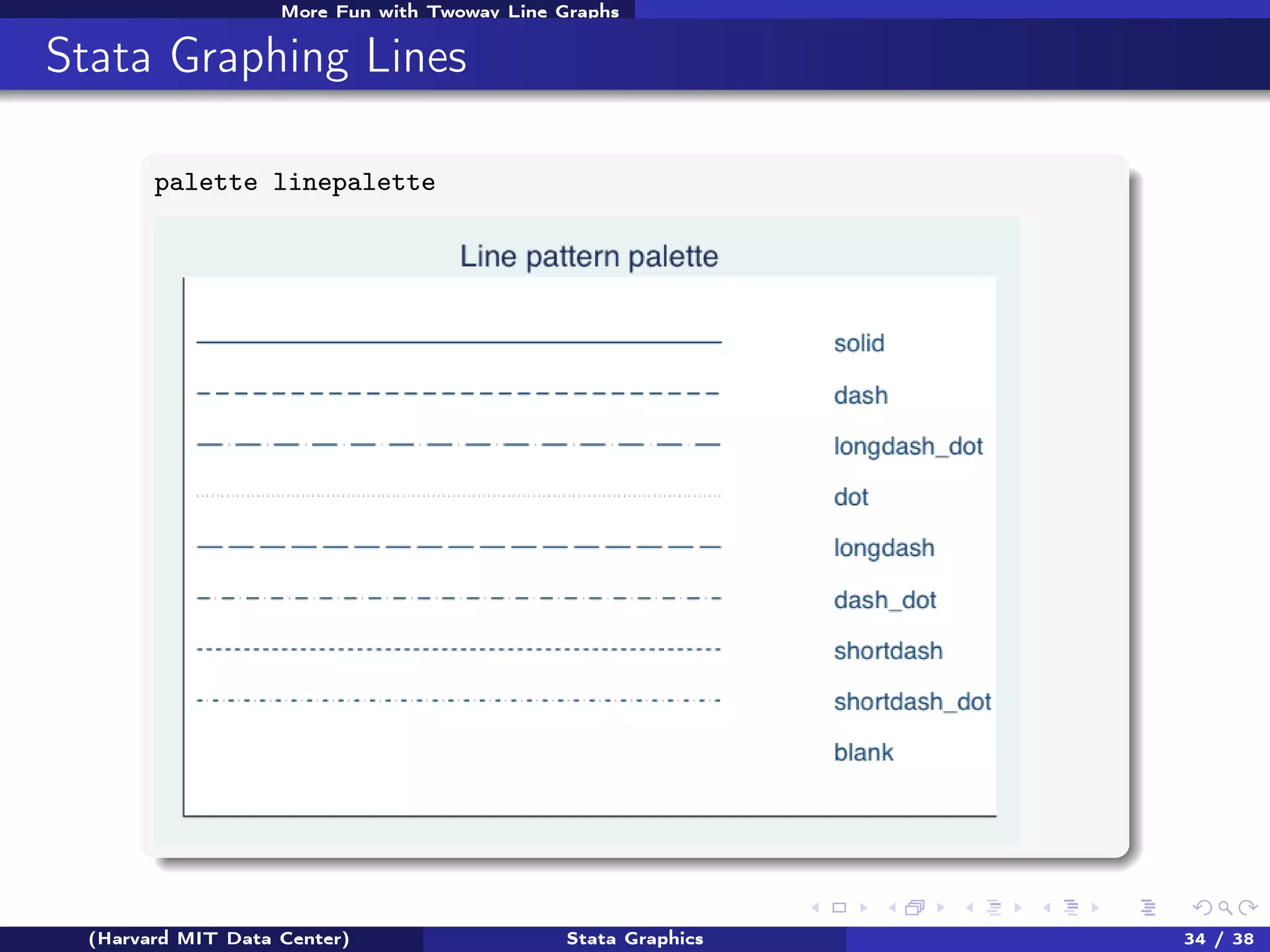Click the 'solid' label

859,343
